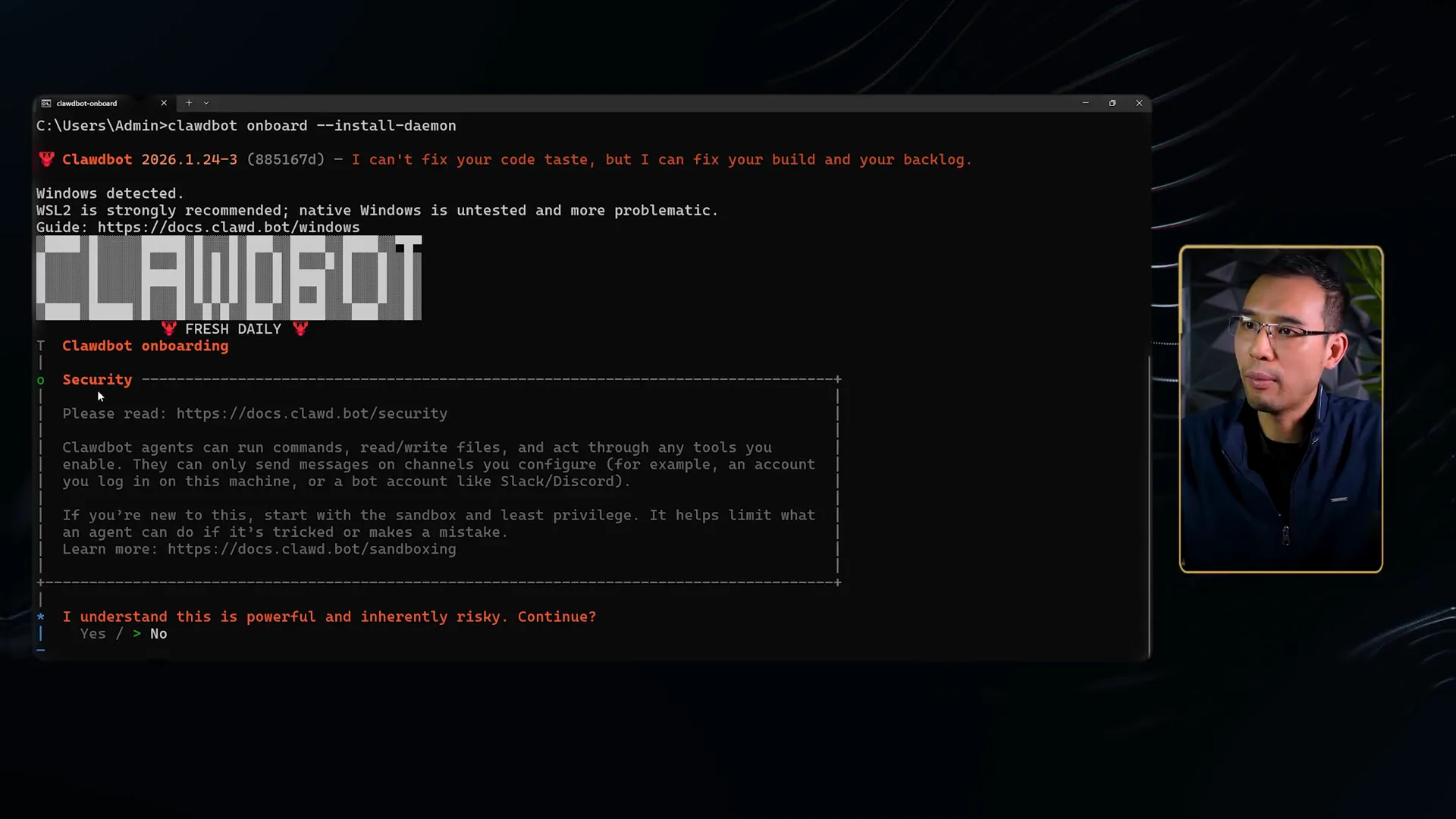Image resolution: width=1456 pixels, height=819 pixels.
Task: Click the 'Windows detected.' line
Action: tap(110, 193)
